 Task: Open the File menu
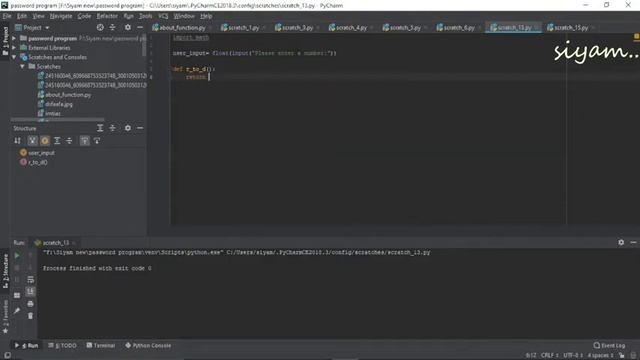[x=7, y=16]
